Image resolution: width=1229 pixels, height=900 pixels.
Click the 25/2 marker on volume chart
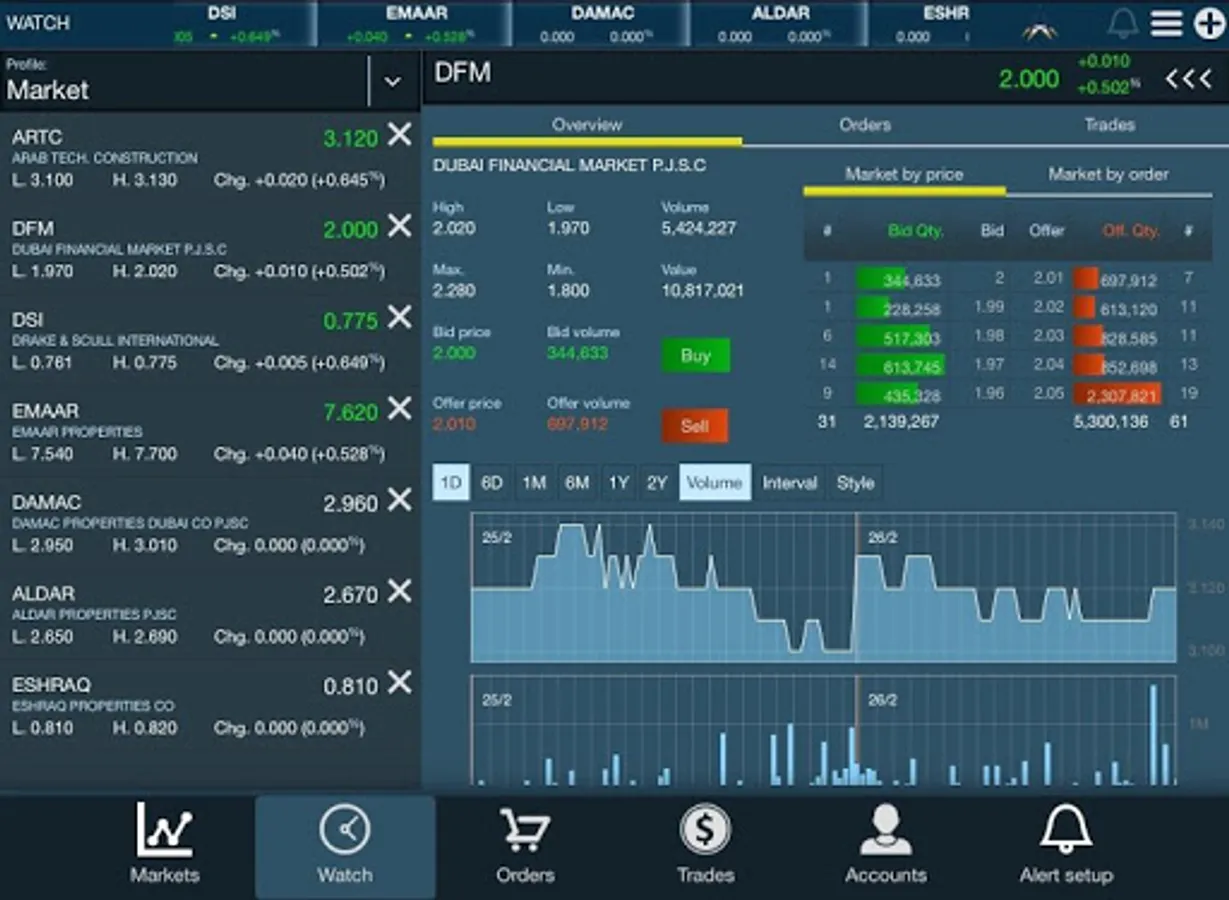point(497,700)
